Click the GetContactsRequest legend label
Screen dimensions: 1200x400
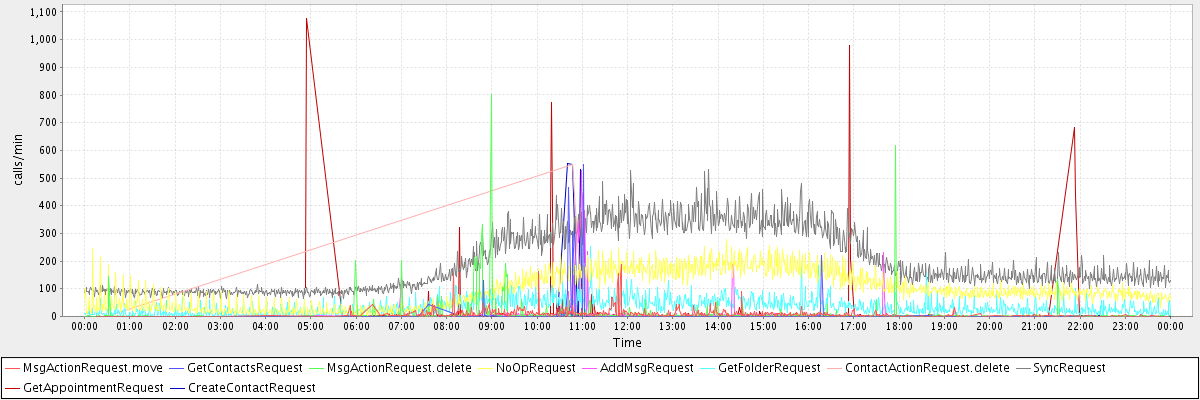(245, 368)
